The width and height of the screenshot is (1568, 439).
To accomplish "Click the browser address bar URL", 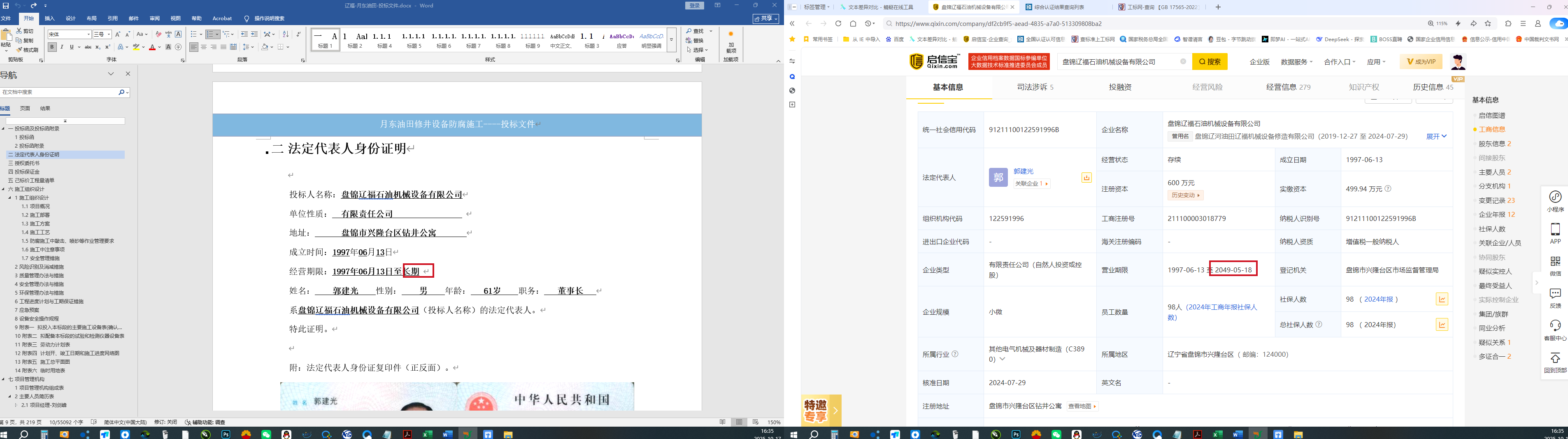I will click(x=998, y=24).
